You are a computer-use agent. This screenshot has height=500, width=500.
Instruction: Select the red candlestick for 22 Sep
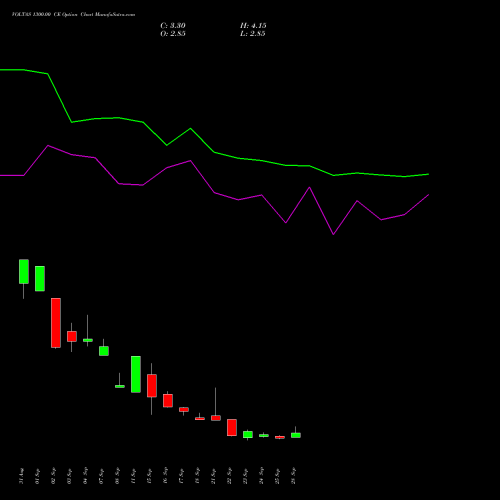pos(232,427)
